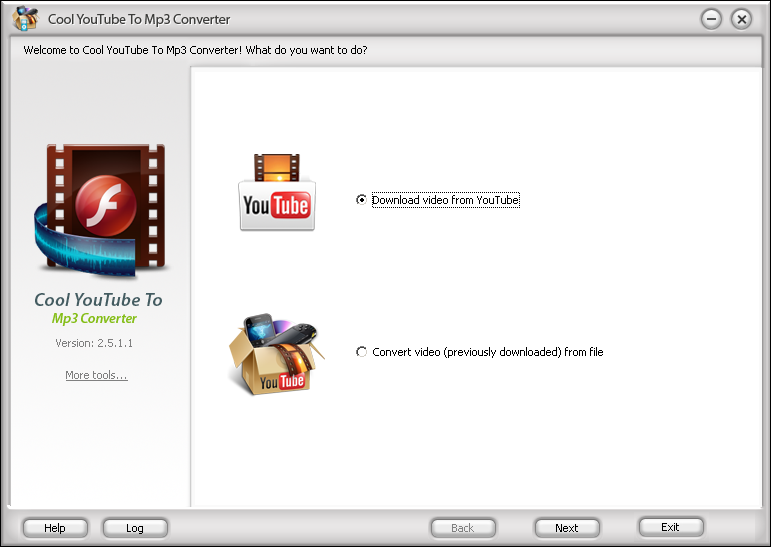The width and height of the screenshot is (771, 547).
Task: Click the YouTube box convert icon
Action: [x=276, y=354]
